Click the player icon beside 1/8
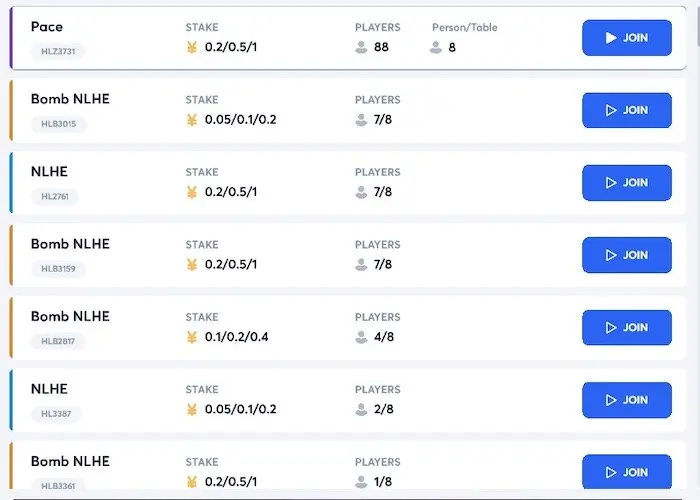The image size is (700, 500). pos(361,482)
